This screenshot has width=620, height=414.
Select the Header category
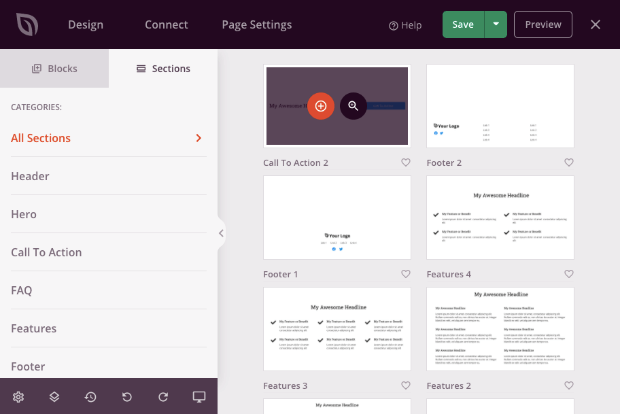(x=108, y=176)
